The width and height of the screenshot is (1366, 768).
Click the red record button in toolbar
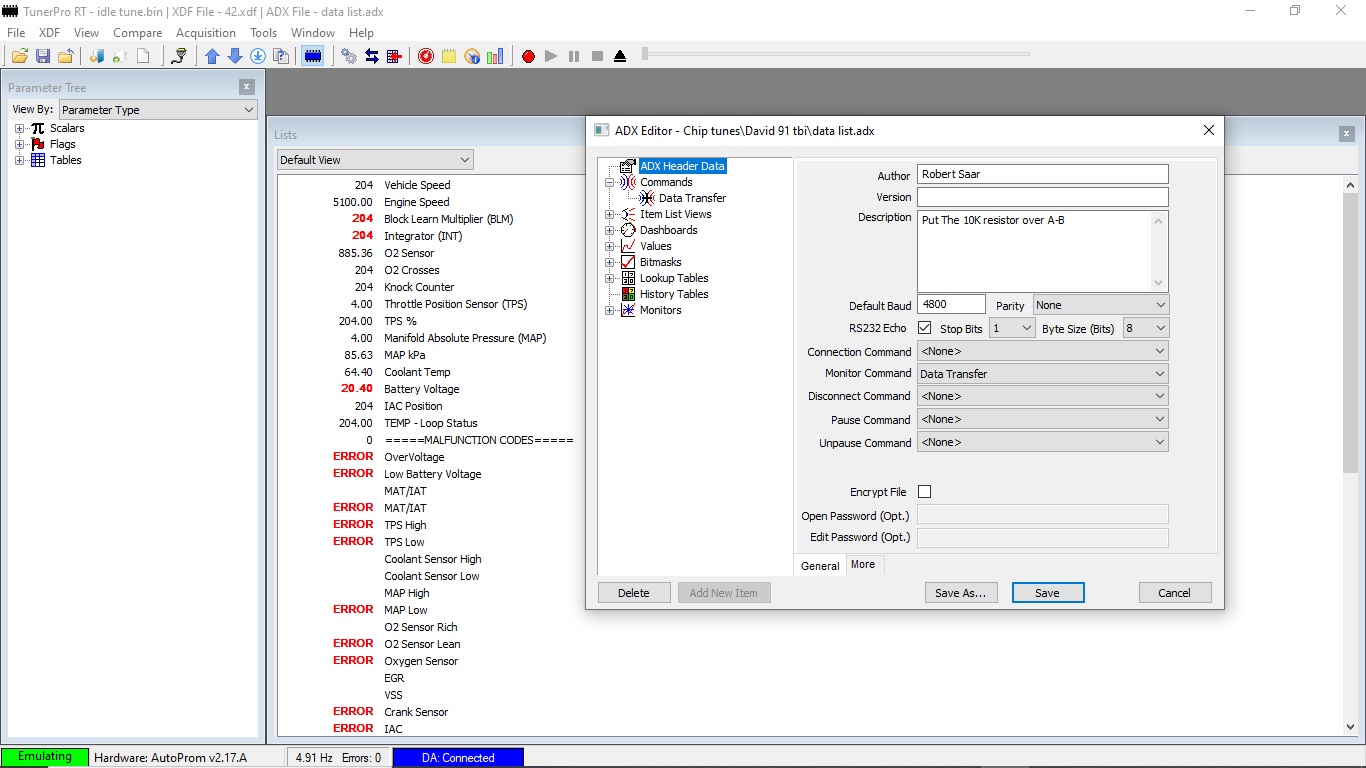point(528,56)
